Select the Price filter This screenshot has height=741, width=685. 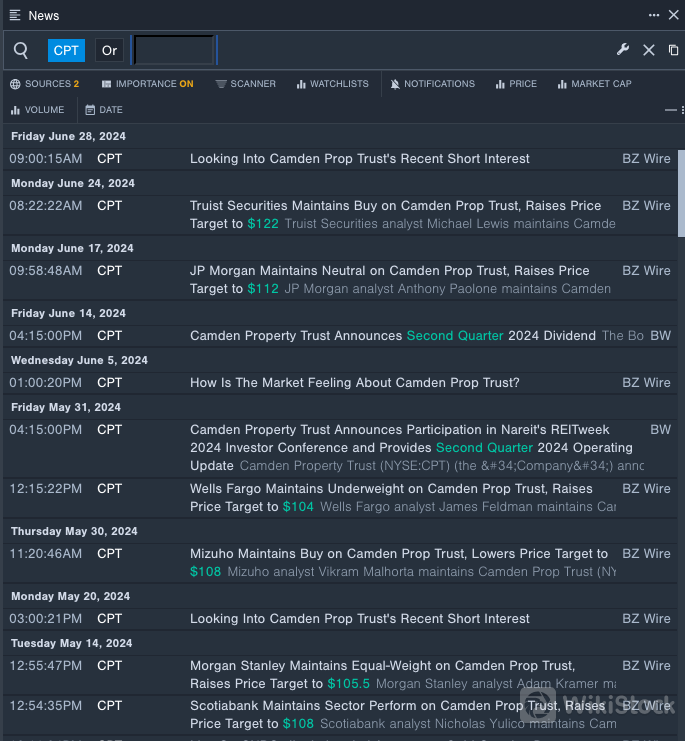coord(516,84)
